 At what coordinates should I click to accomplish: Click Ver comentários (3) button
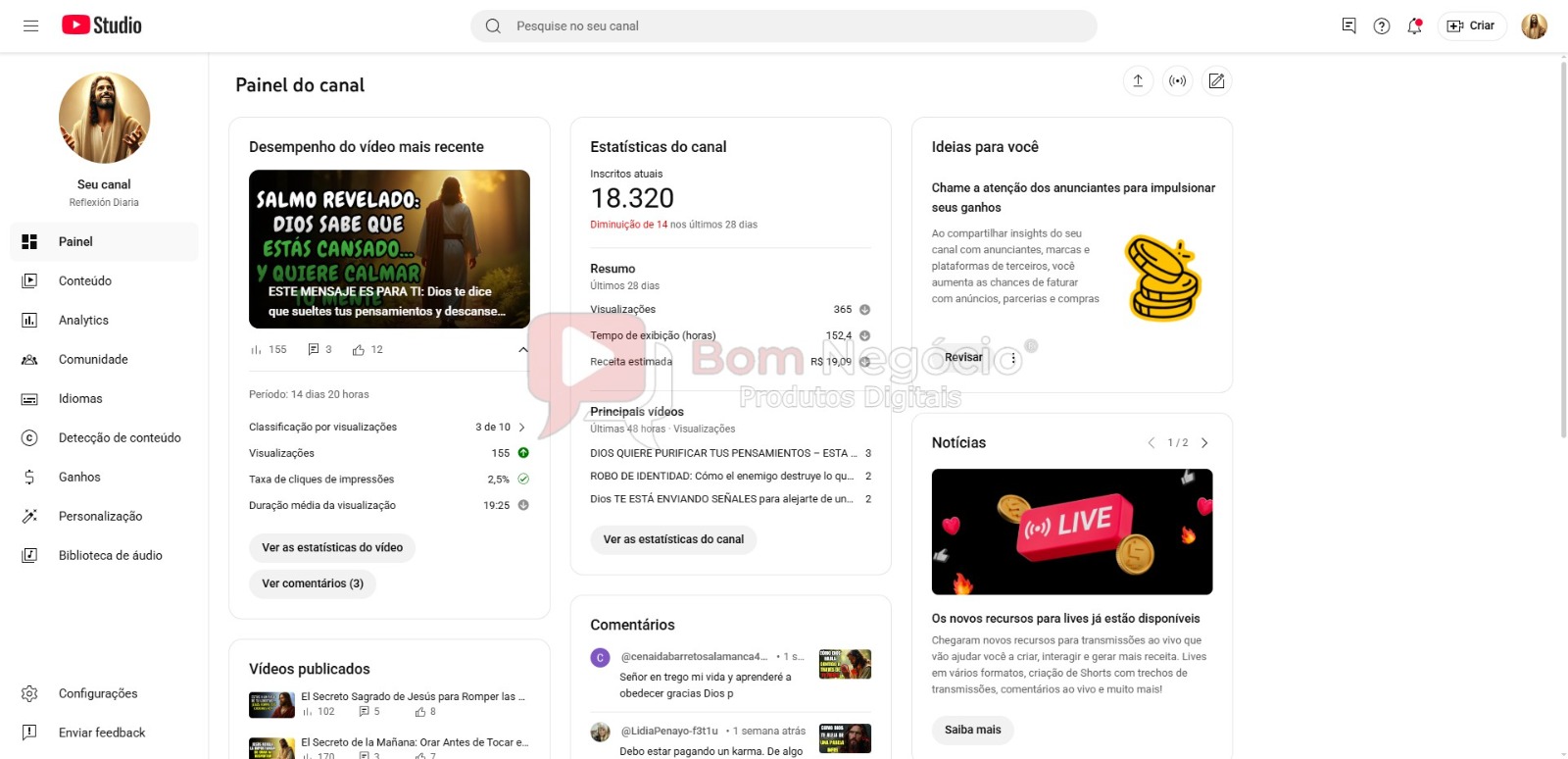point(313,583)
